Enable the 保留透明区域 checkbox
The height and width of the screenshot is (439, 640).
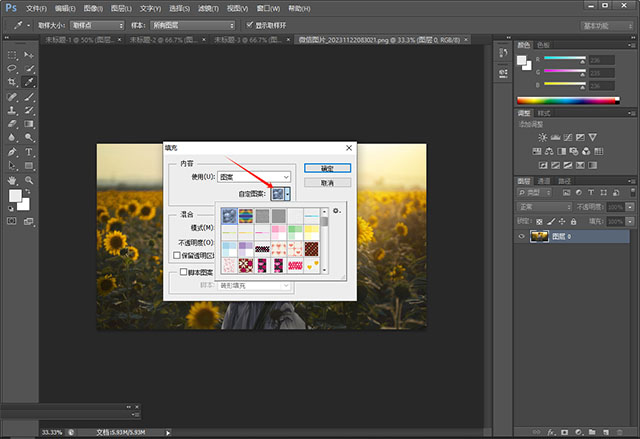[x=177, y=255]
